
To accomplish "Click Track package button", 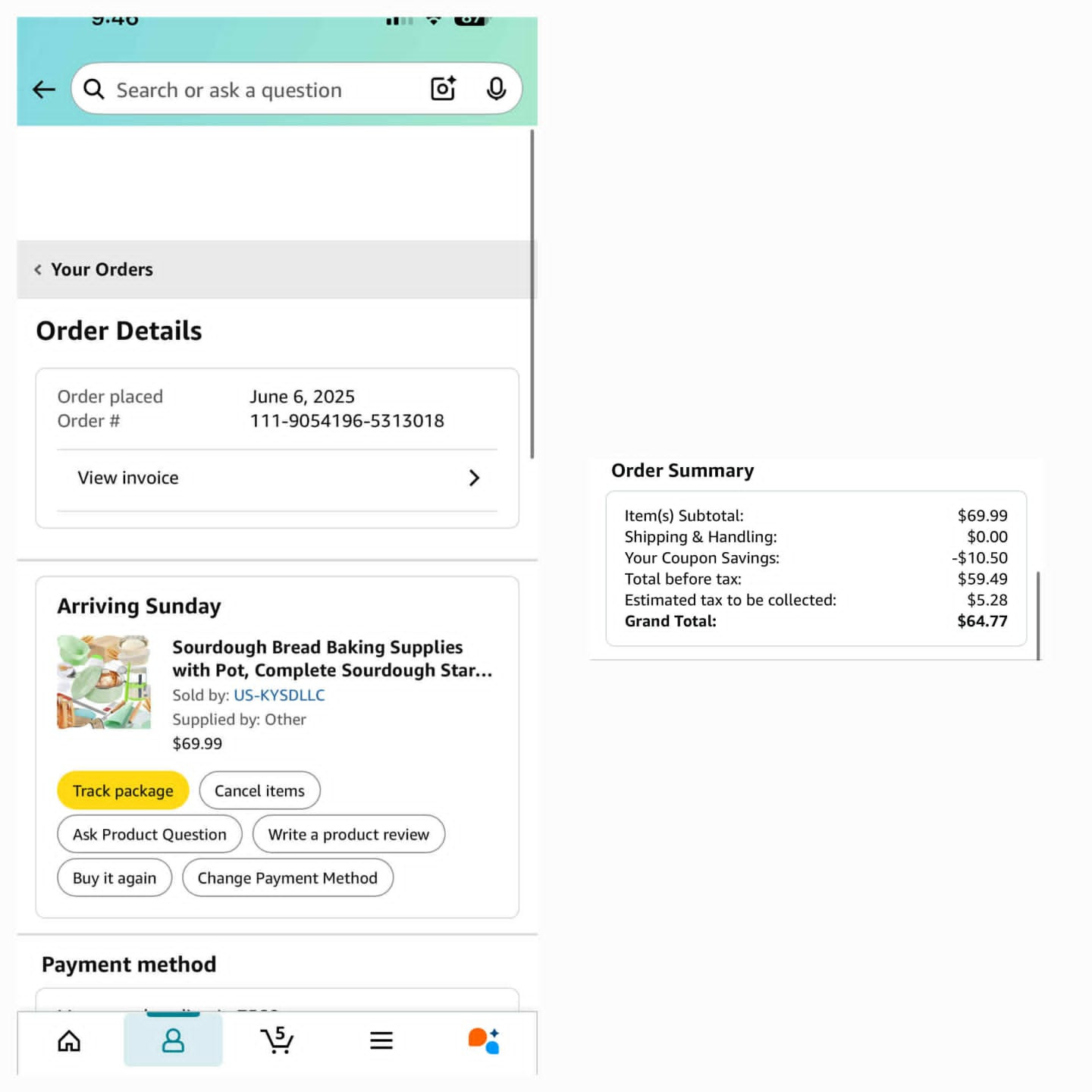I will click(x=123, y=791).
